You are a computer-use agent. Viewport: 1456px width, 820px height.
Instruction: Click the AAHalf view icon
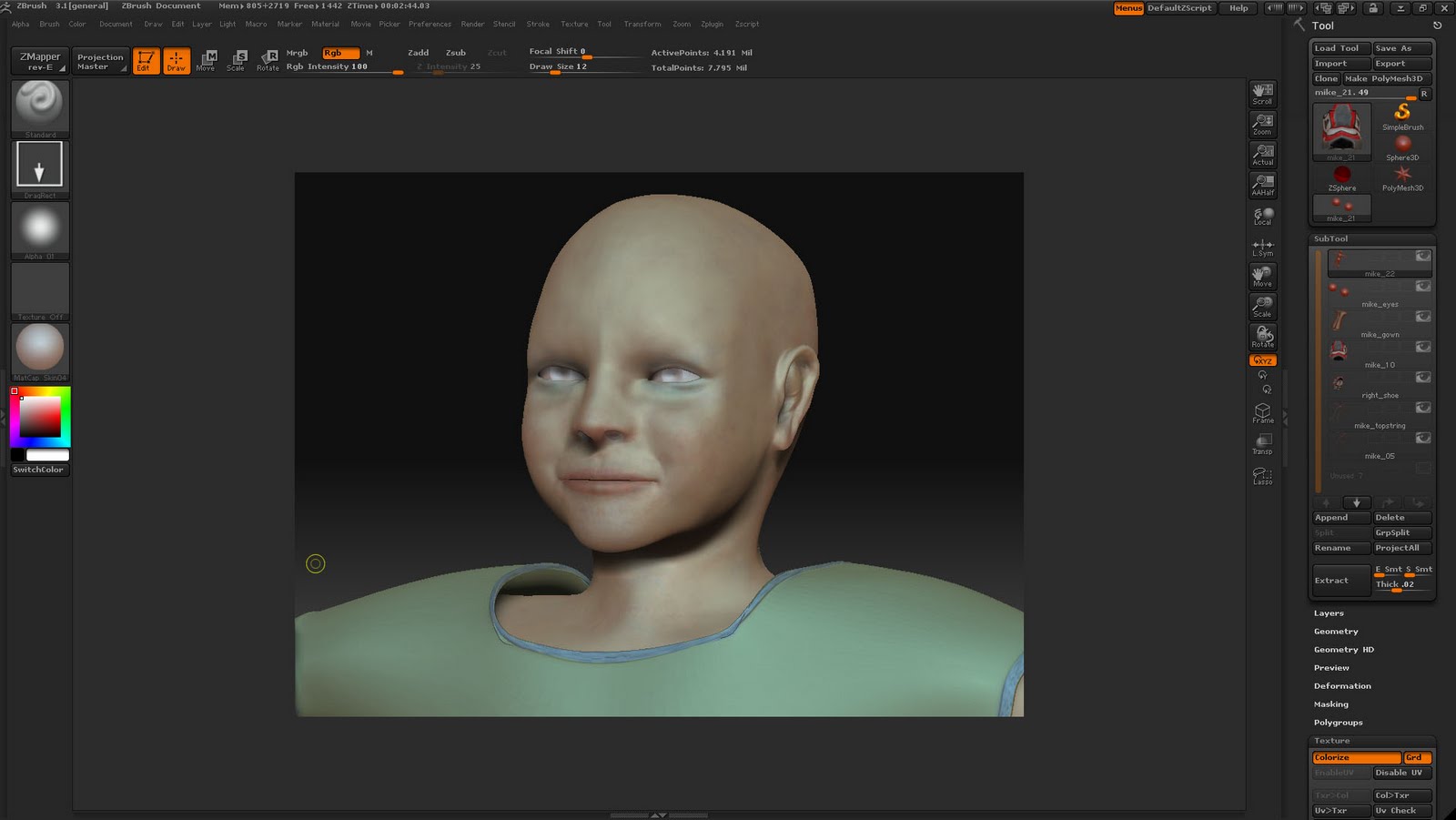(x=1262, y=185)
